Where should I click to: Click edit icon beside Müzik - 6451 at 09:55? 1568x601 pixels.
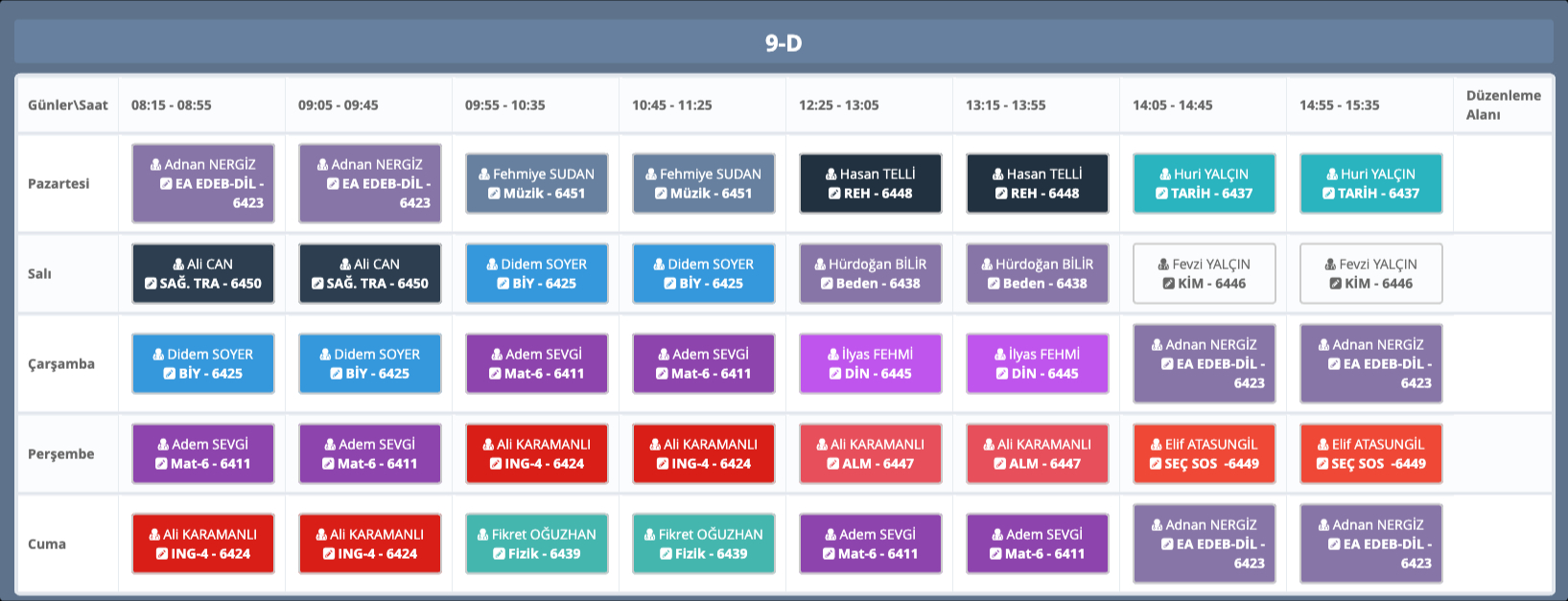pyautogui.click(x=494, y=194)
